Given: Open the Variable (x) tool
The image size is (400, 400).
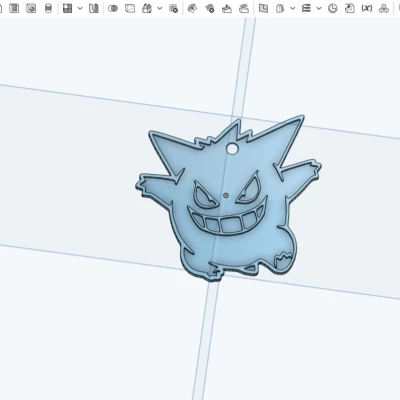Looking at the screenshot, I should (367, 8).
